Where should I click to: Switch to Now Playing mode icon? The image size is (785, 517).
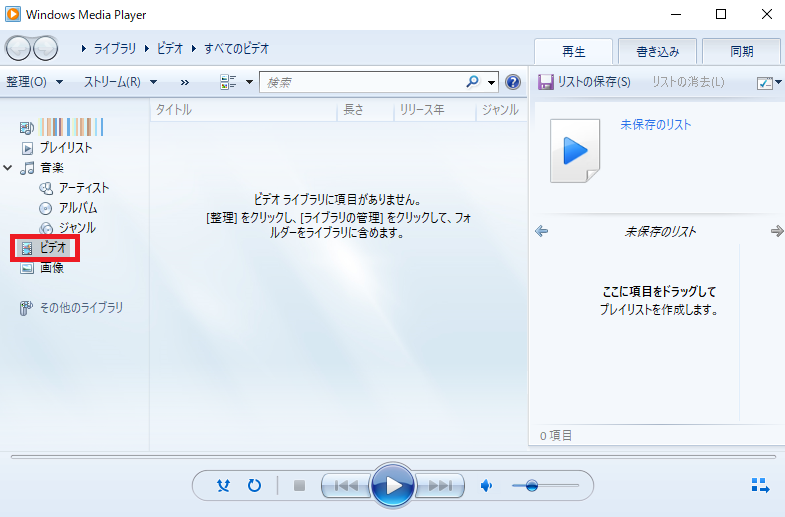[x=760, y=485]
